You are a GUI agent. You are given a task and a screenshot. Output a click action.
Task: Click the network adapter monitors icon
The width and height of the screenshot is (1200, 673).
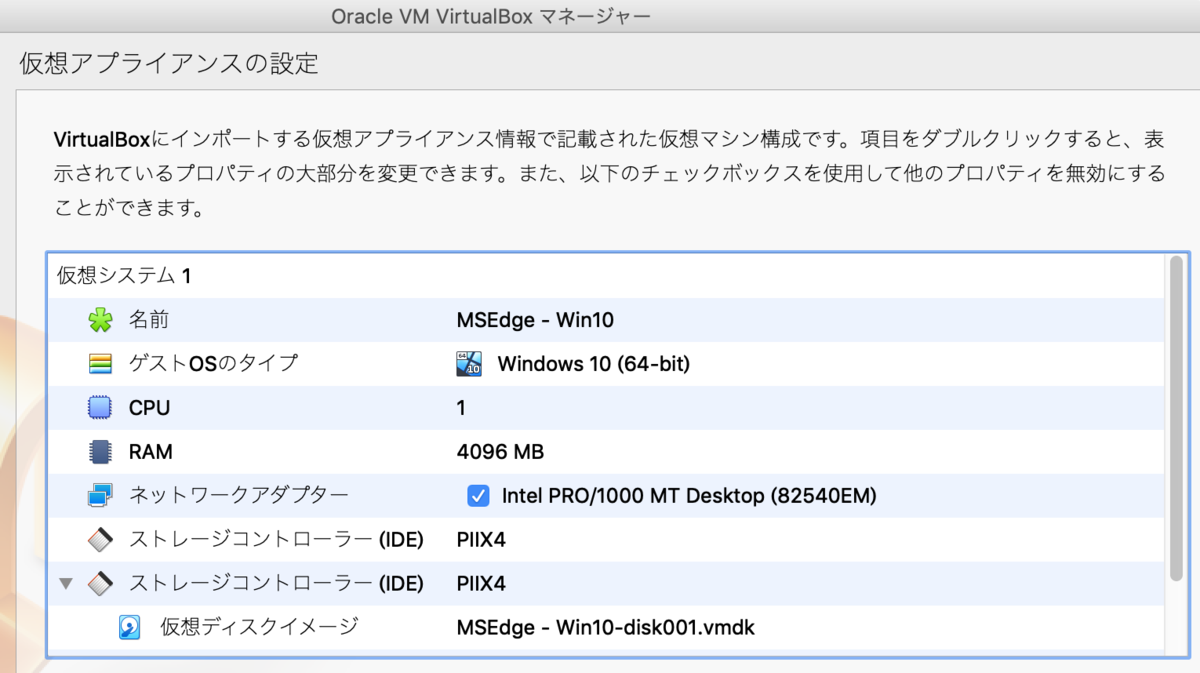pyautogui.click(x=100, y=496)
